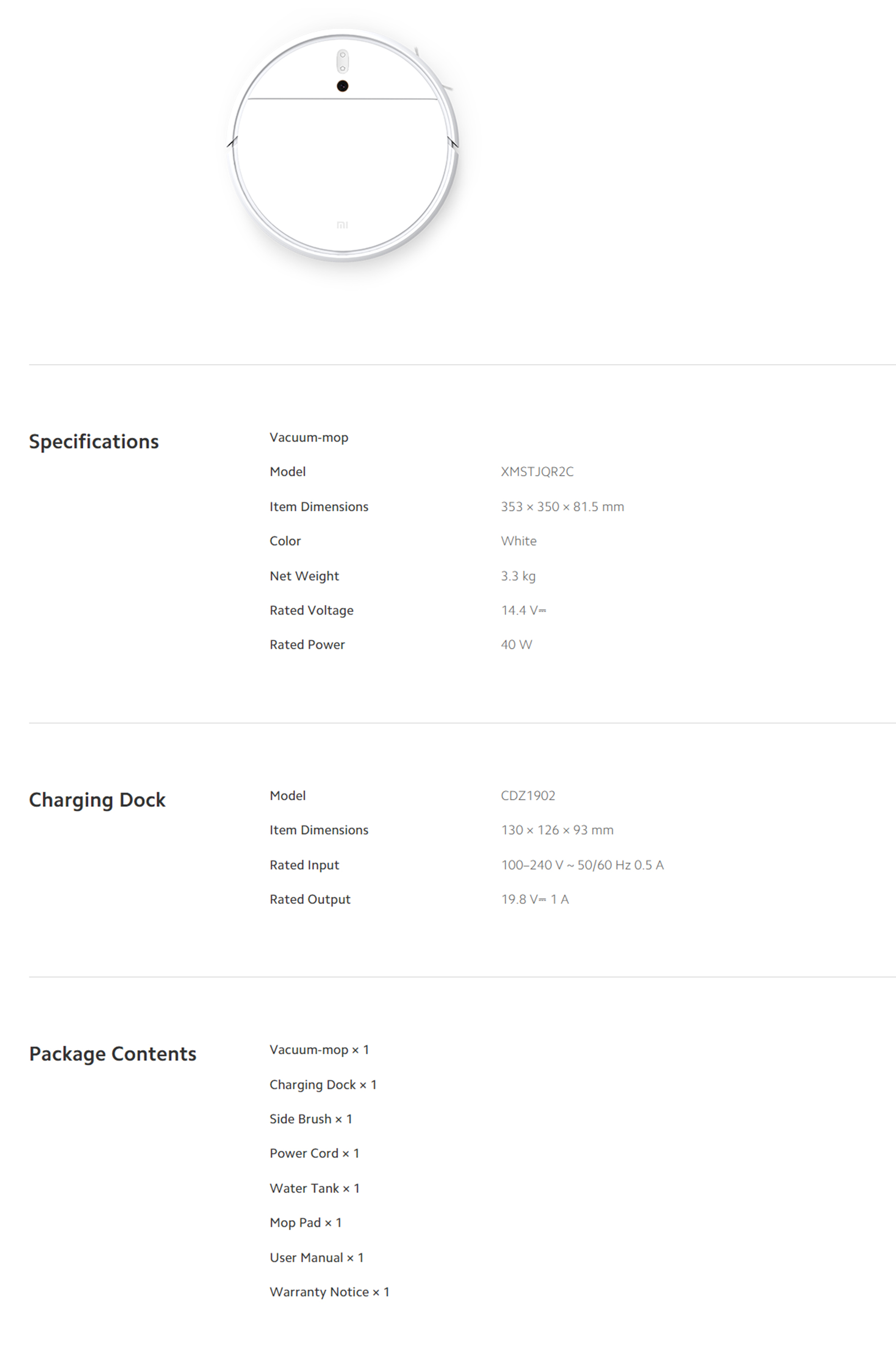
Task: Click the 3.3 kg net weight value
Action: (518, 576)
